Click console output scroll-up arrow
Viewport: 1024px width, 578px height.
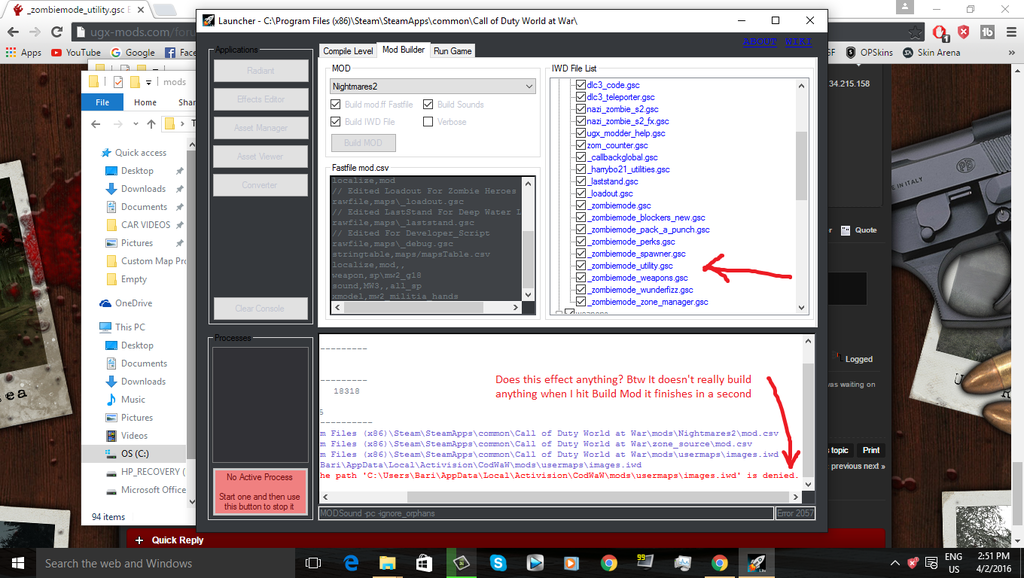click(x=808, y=341)
